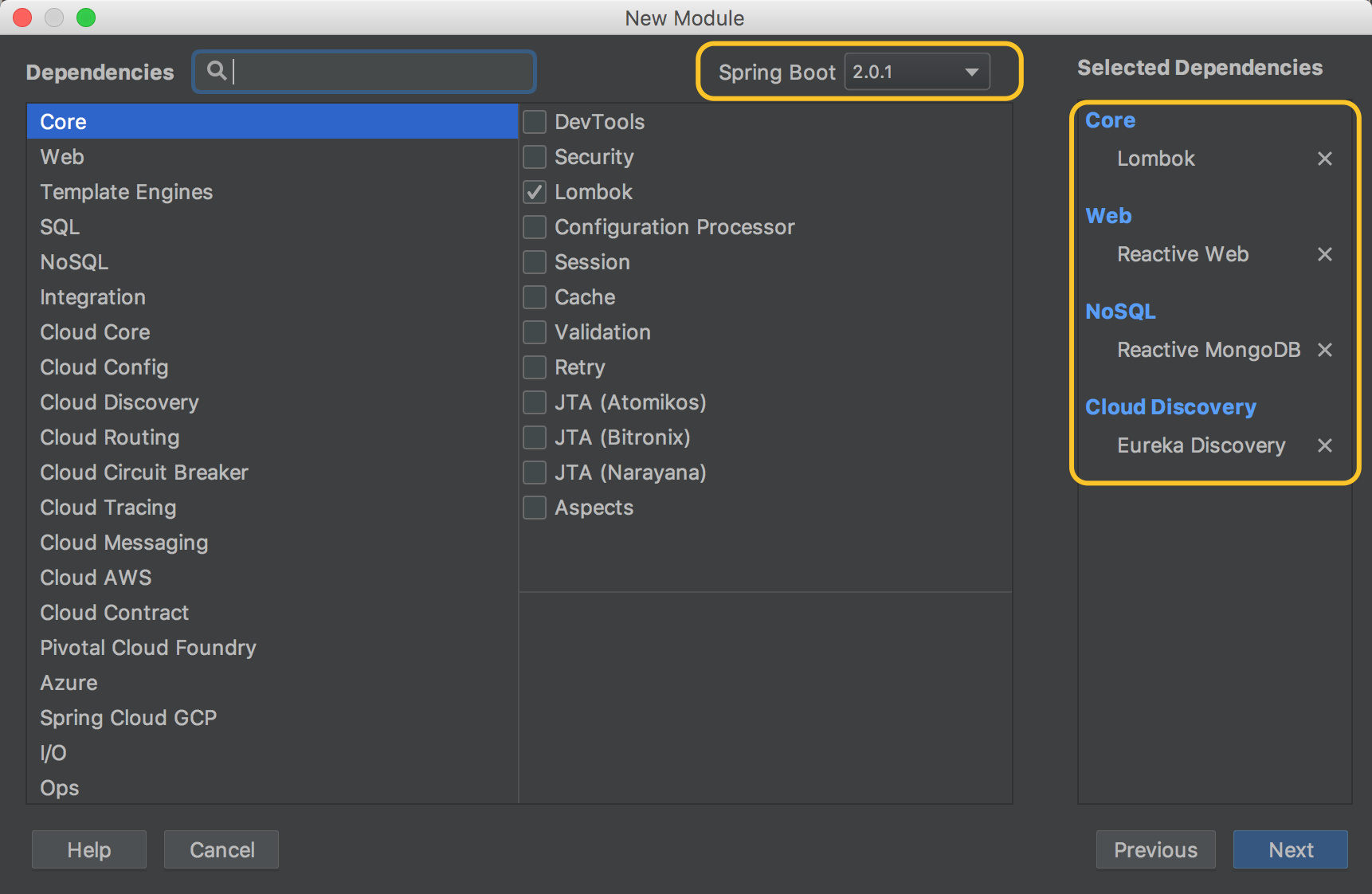Click the search magnifier icon

click(216, 71)
